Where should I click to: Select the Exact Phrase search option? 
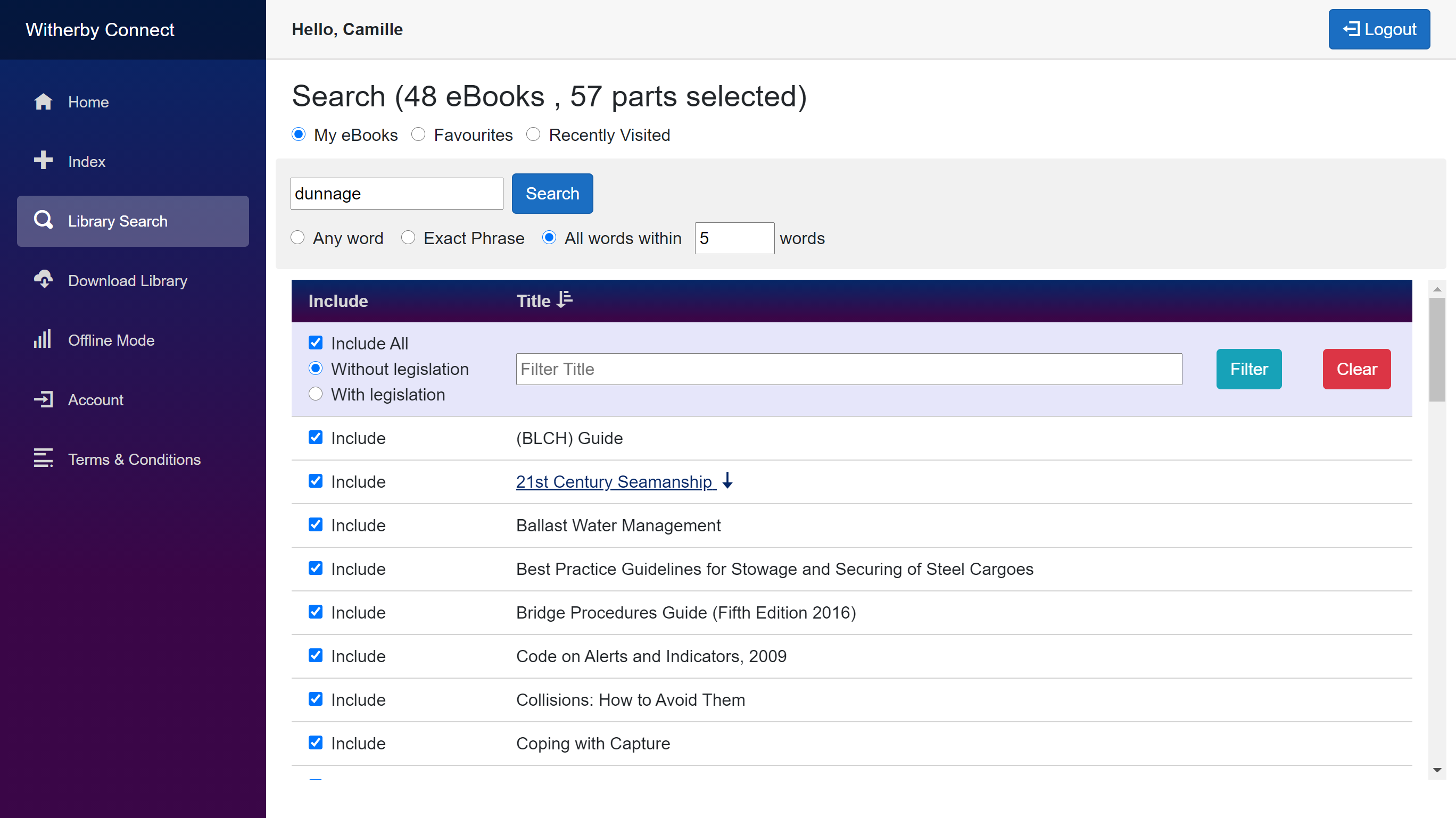(408, 238)
